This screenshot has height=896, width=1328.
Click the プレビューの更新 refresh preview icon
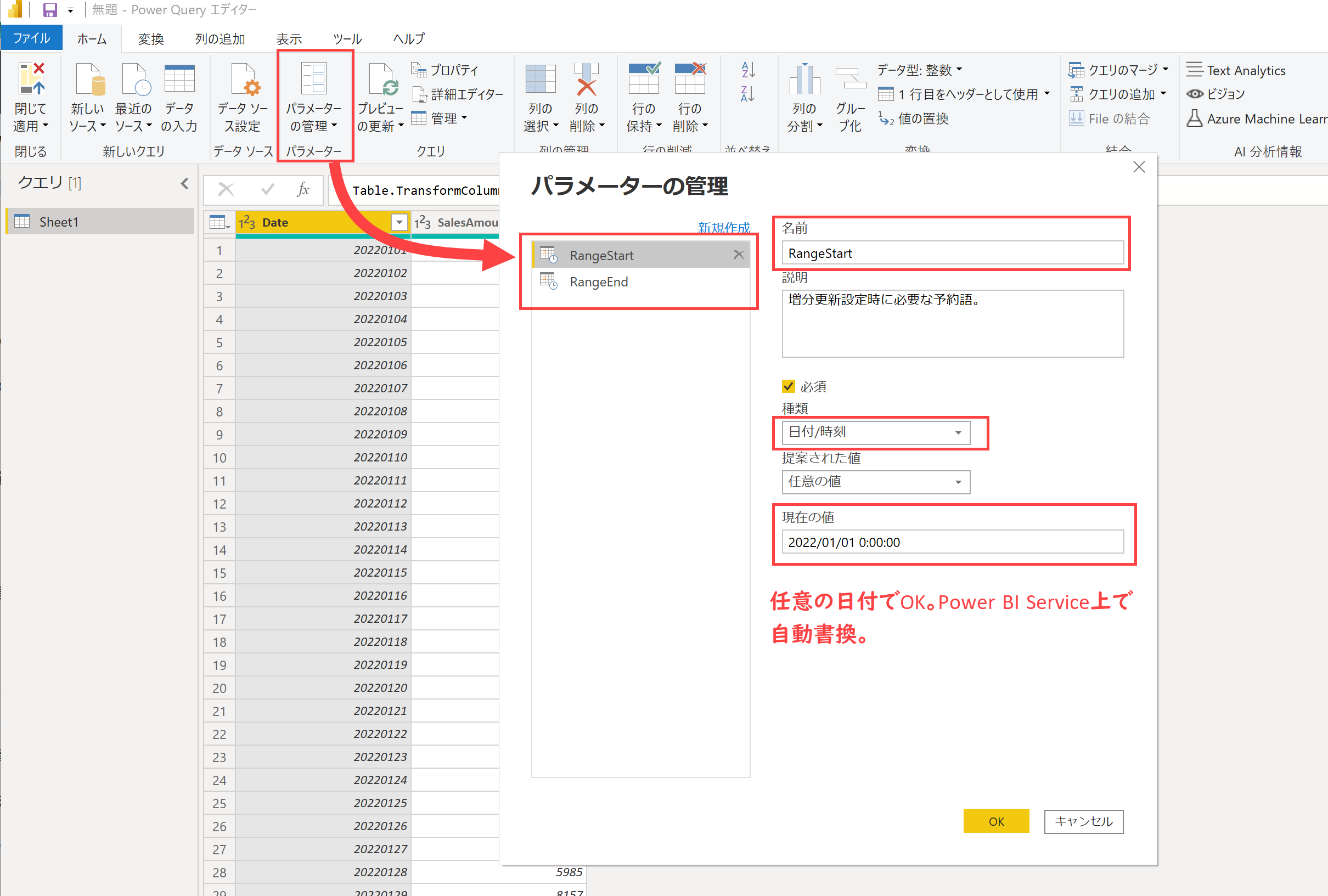(x=380, y=80)
